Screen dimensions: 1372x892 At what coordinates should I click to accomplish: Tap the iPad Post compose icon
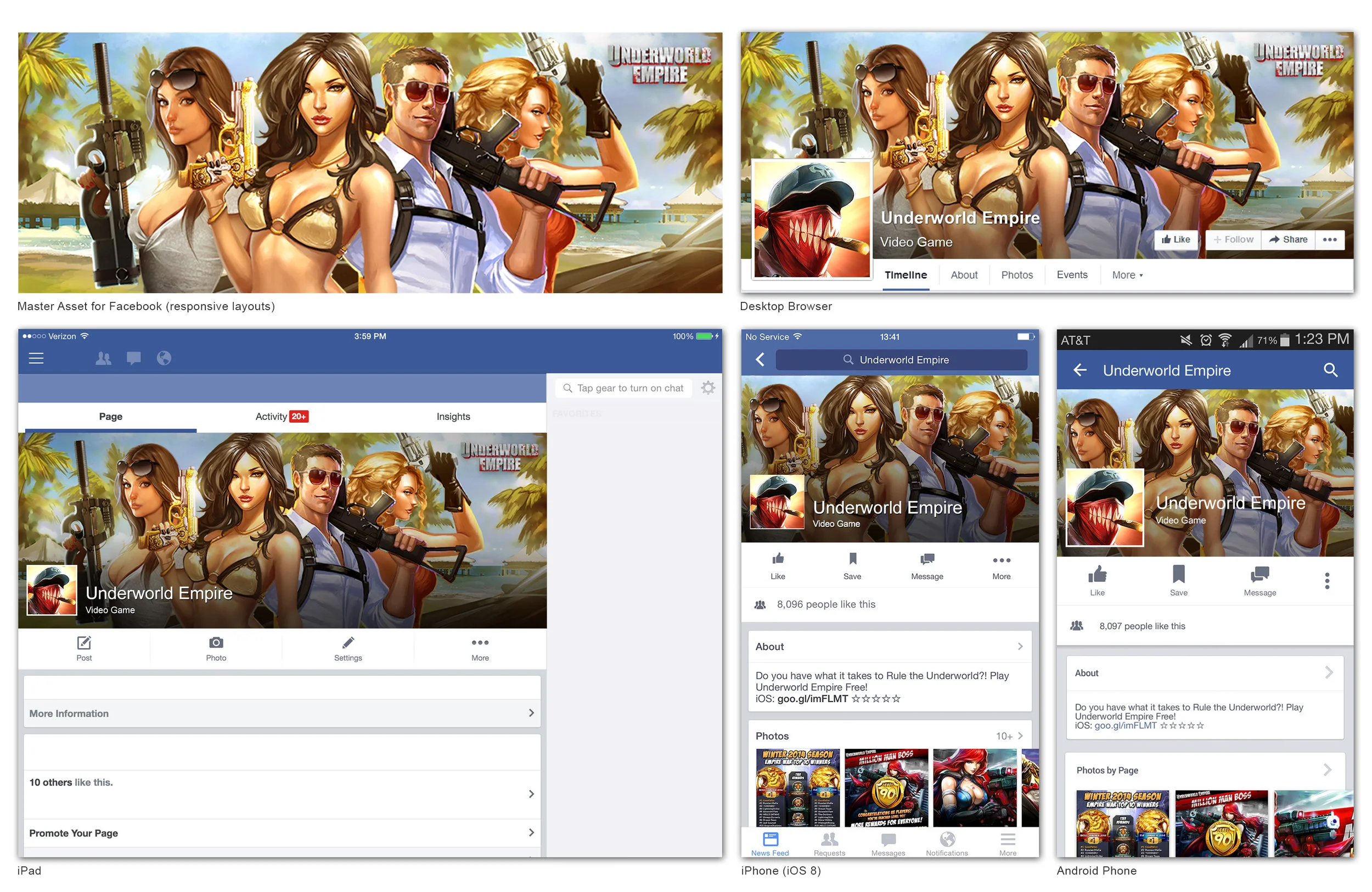[84, 643]
